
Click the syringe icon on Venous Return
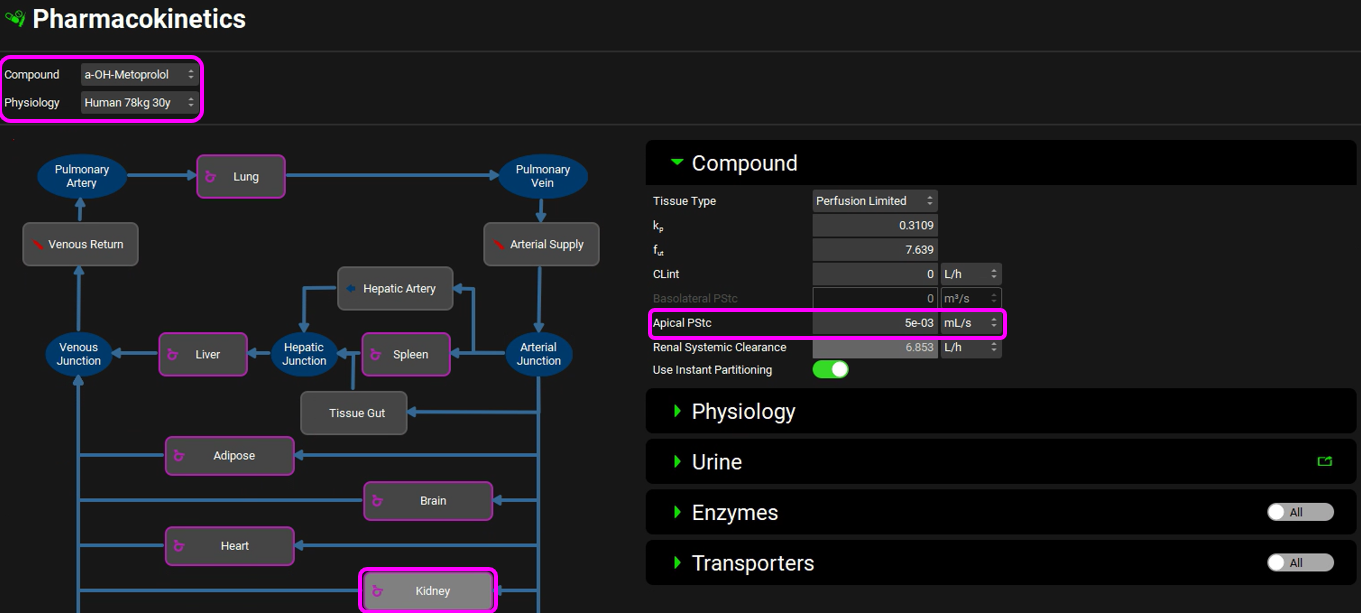click(x=38, y=245)
